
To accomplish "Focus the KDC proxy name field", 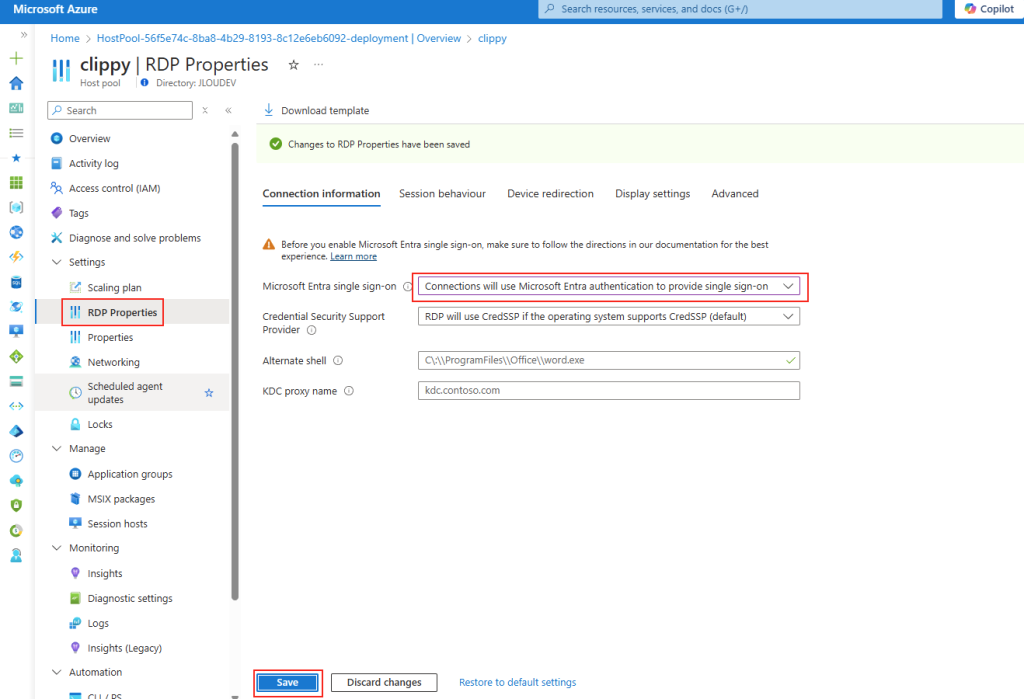I will [609, 391].
